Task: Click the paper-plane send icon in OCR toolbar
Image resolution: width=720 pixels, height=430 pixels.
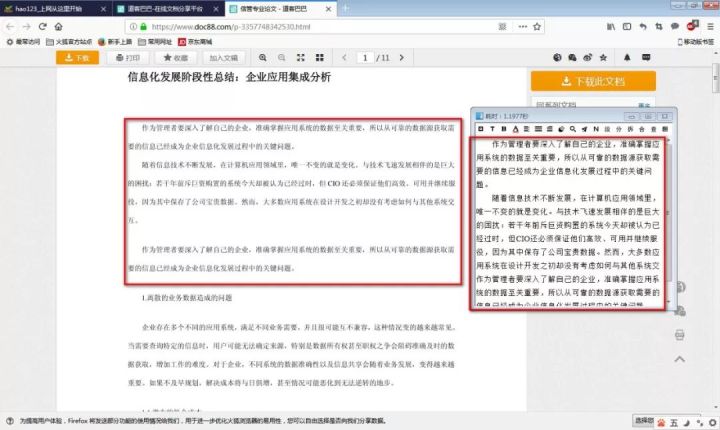Action: 584,129
